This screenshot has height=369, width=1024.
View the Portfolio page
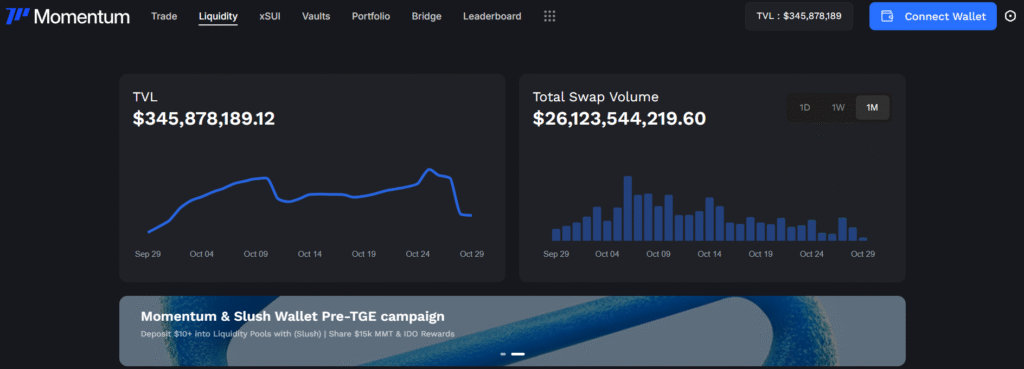click(x=371, y=16)
